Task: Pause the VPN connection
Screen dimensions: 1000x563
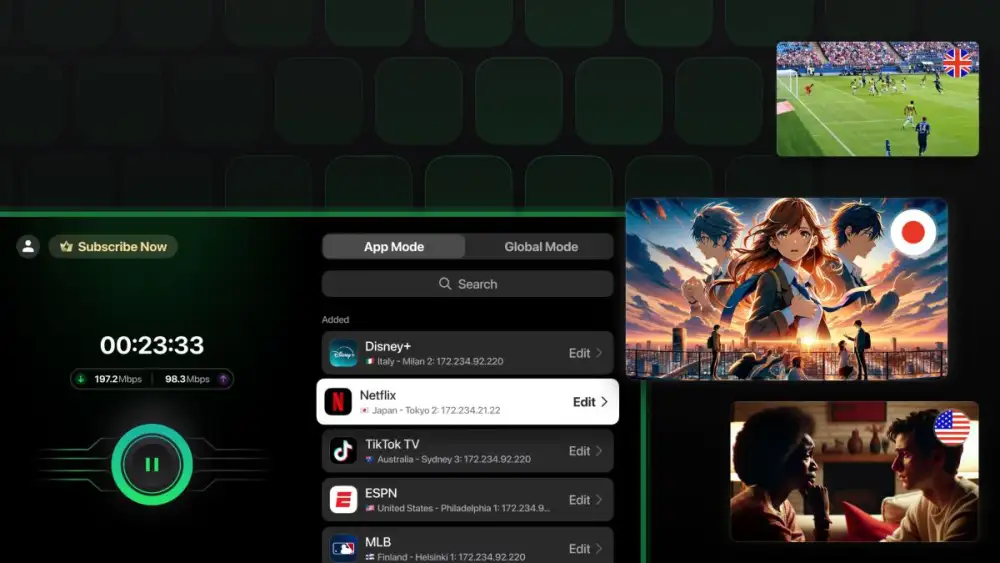Action: pos(152,464)
